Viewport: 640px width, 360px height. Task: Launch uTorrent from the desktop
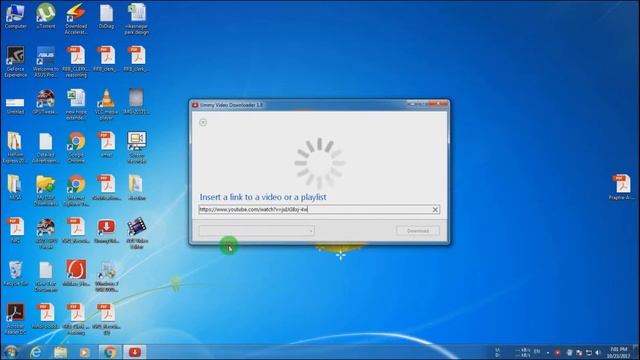pyautogui.click(x=45, y=16)
